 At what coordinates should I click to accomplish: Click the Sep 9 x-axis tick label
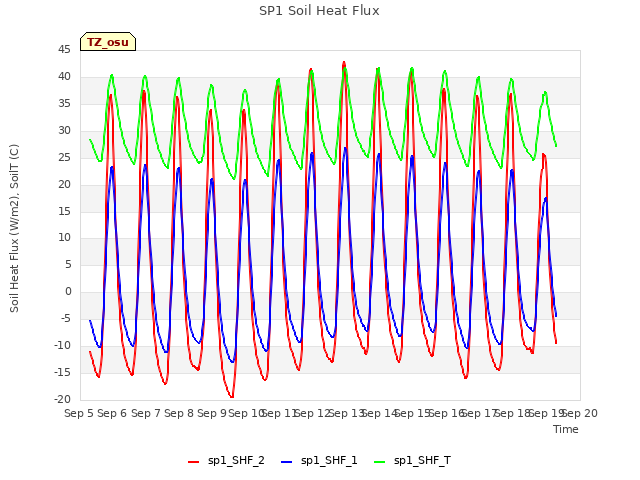tap(212, 413)
